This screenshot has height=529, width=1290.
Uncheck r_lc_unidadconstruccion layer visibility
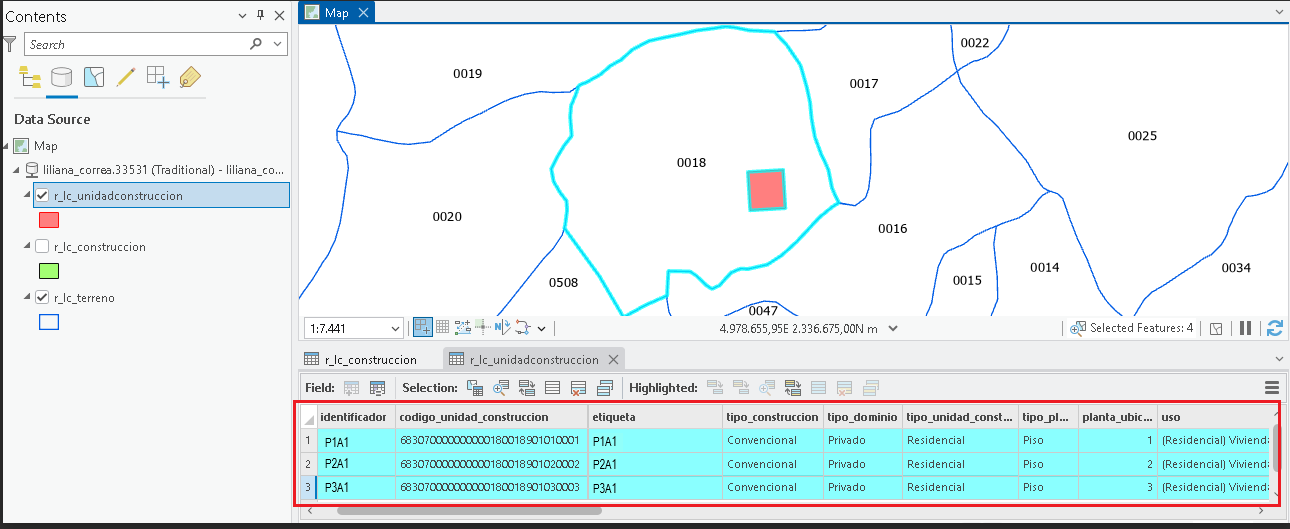coord(41,195)
